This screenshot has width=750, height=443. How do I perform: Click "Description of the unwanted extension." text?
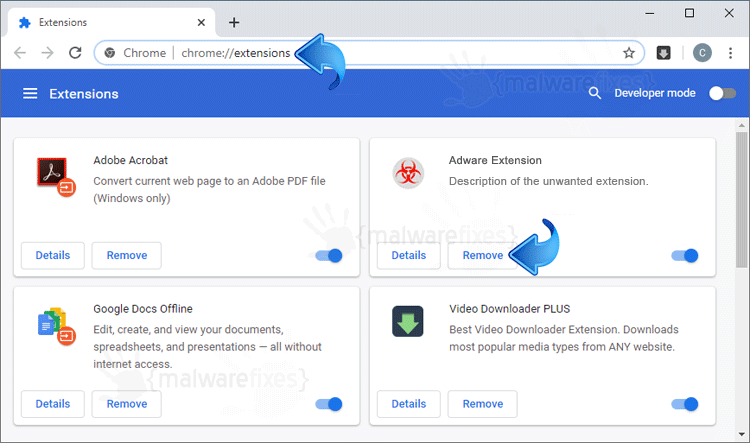click(x=548, y=181)
